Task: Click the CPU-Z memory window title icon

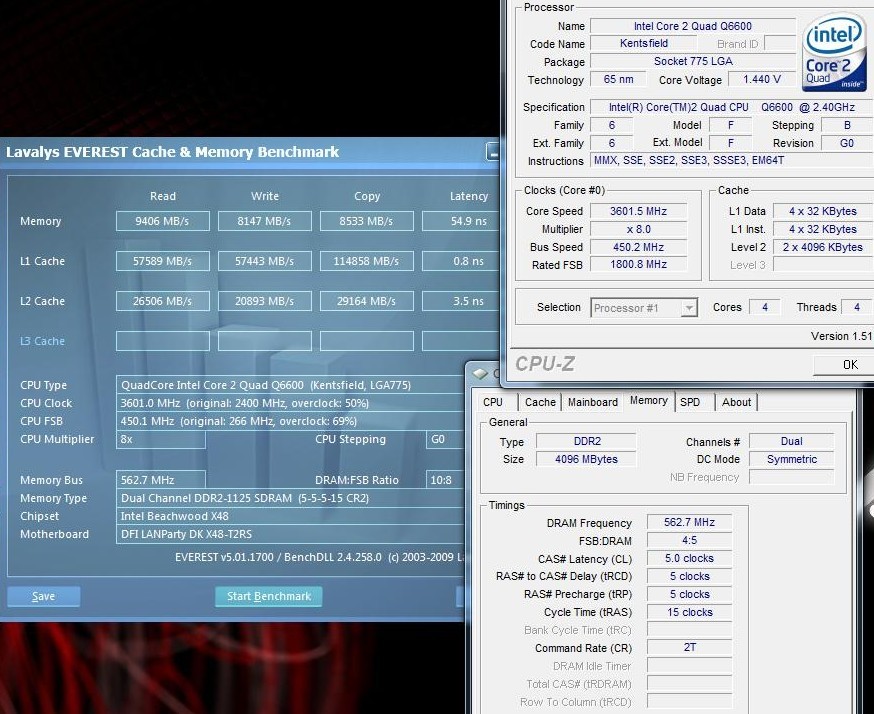Action: (x=480, y=373)
